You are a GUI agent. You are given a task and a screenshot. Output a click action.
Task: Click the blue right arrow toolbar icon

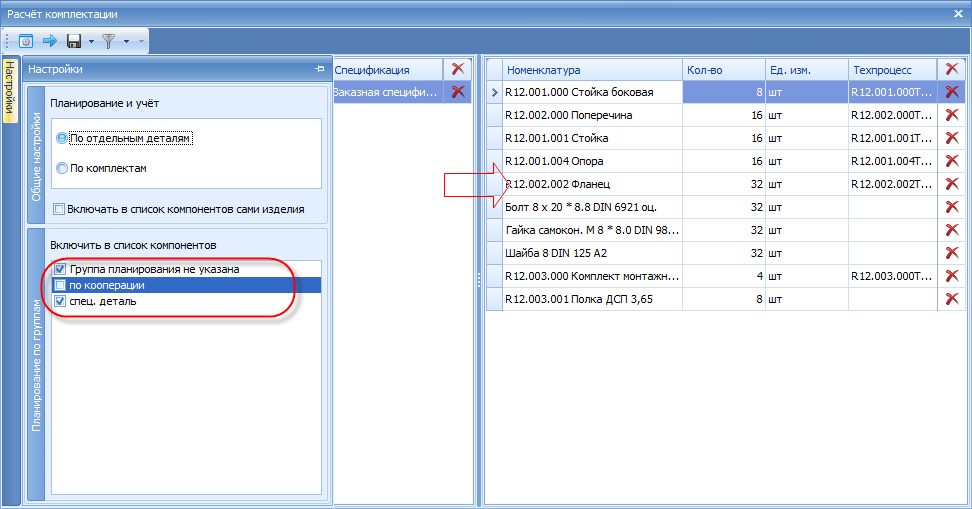(50, 41)
